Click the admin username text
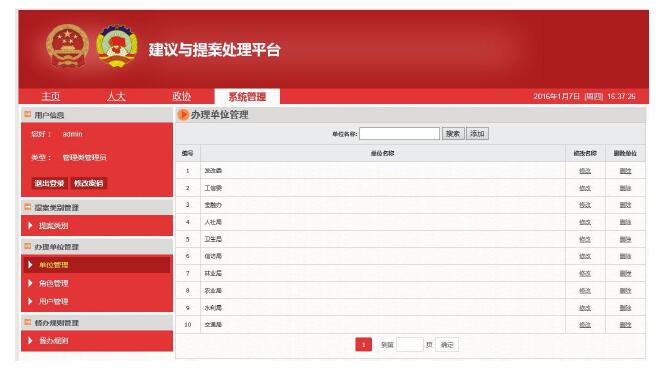Viewport: 671px width, 373px height. point(72,134)
